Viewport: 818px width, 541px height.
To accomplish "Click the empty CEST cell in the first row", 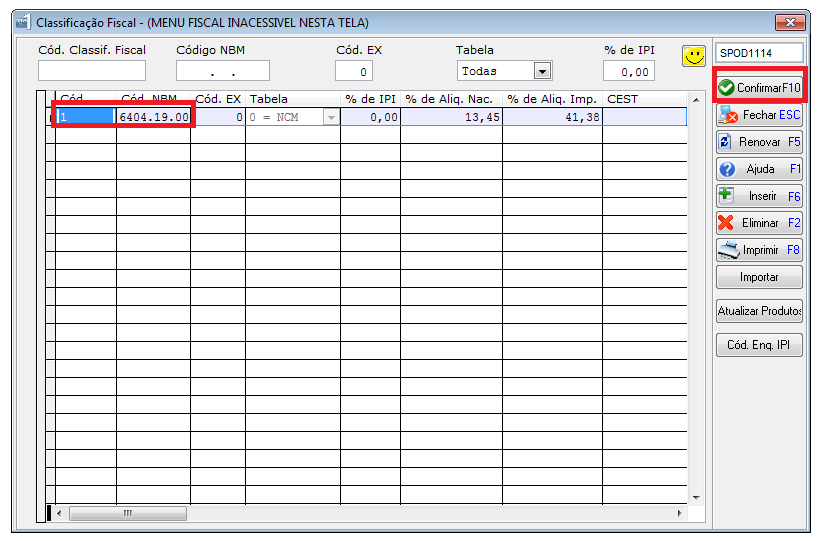I will tap(645, 117).
